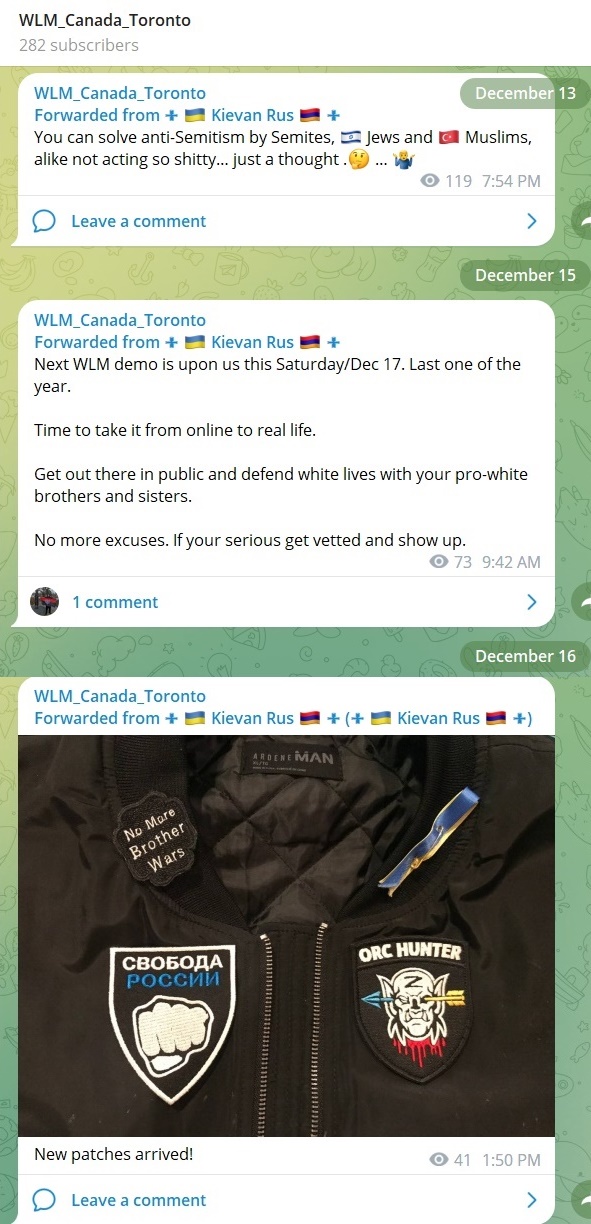This screenshot has width=591, height=1224.
Task: Open the WLM_Canada_Toronto channel header title
Action: [x=105, y=20]
